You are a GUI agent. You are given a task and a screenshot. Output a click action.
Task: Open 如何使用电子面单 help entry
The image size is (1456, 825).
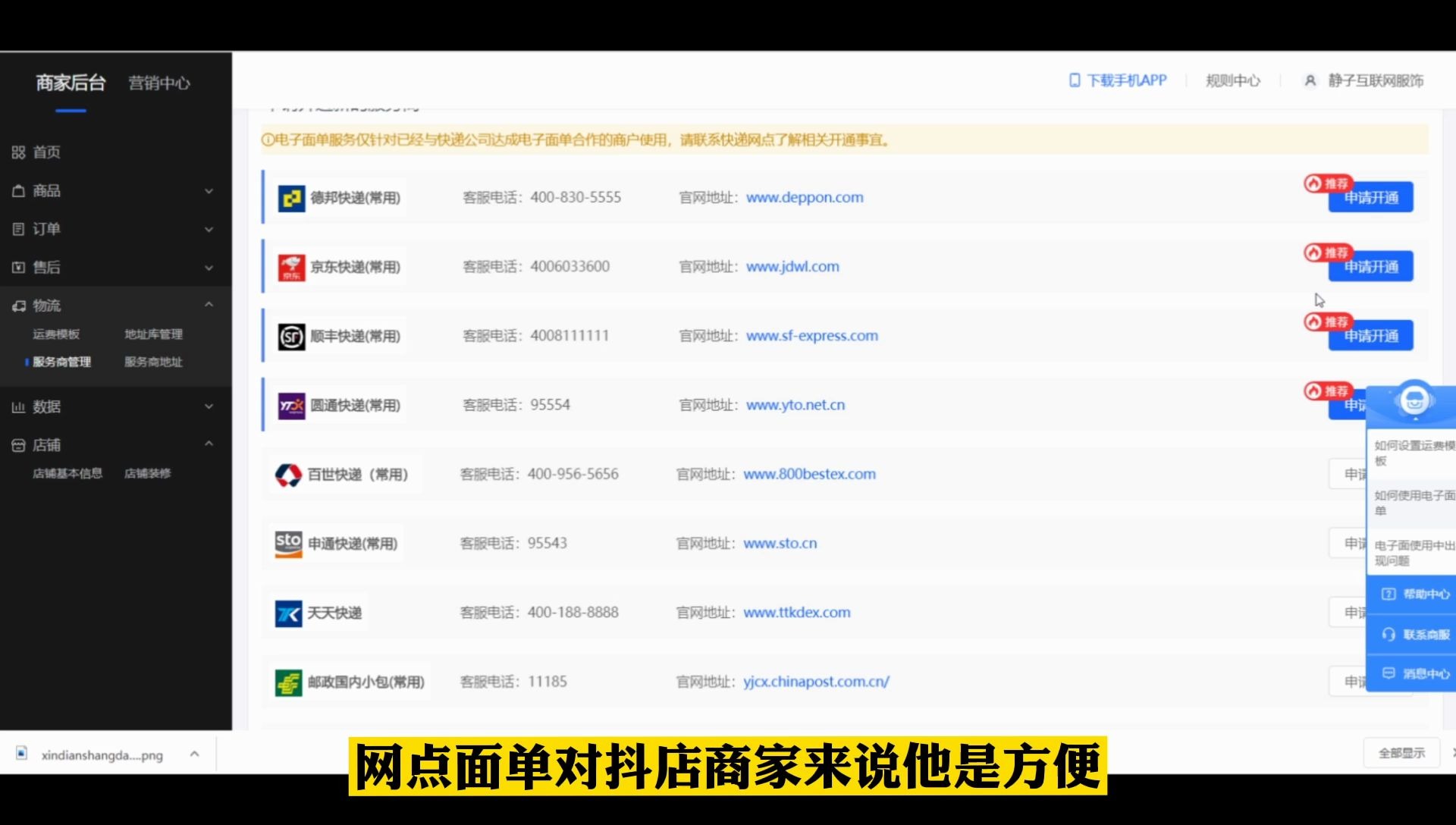(1414, 503)
